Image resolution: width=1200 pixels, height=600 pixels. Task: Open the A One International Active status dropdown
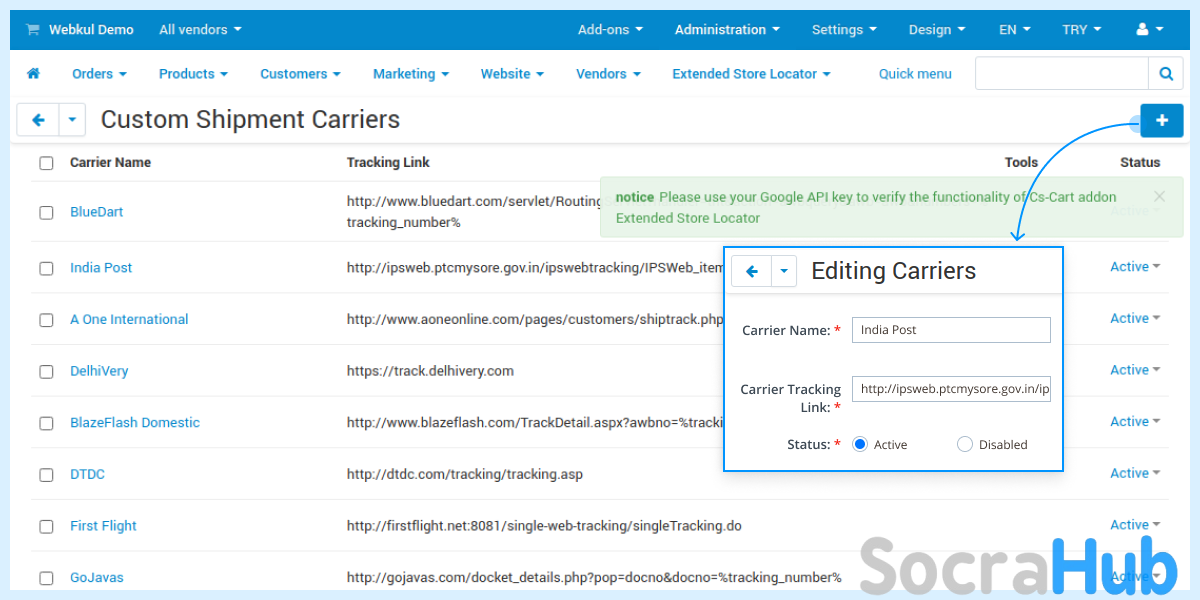click(1135, 318)
